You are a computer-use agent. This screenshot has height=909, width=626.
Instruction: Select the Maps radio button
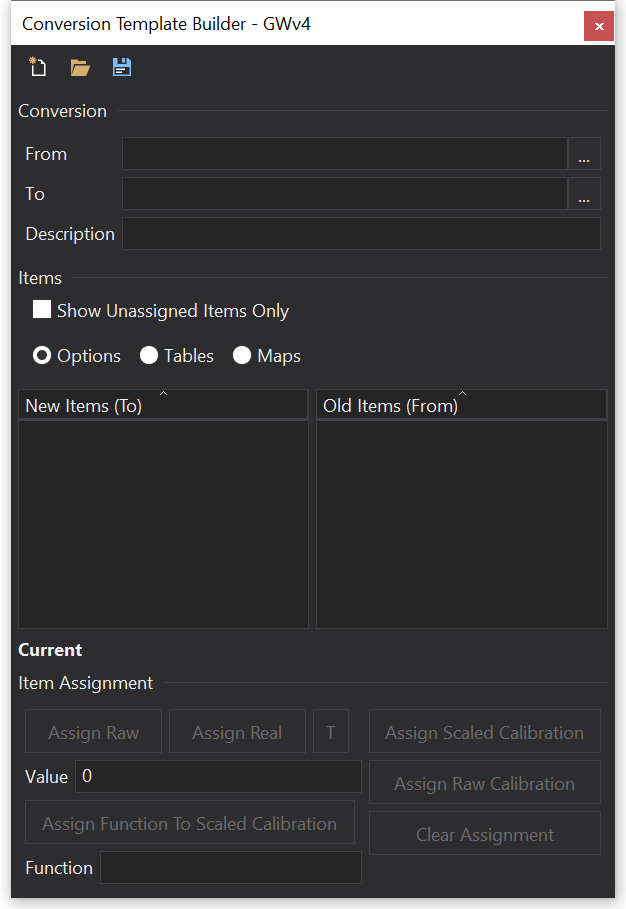point(242,356)
